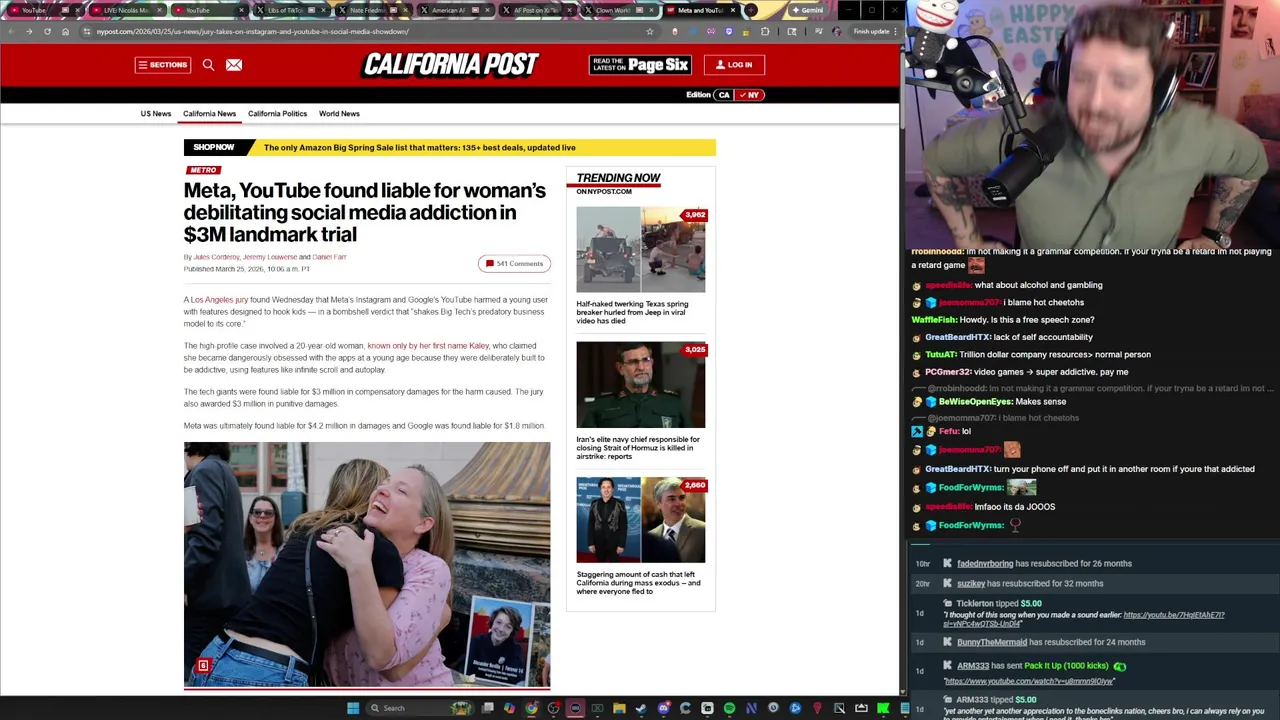Click headline 'Staggering amount of cash that left'
This screenshot has width=1280, height=720.
point(638,583)
